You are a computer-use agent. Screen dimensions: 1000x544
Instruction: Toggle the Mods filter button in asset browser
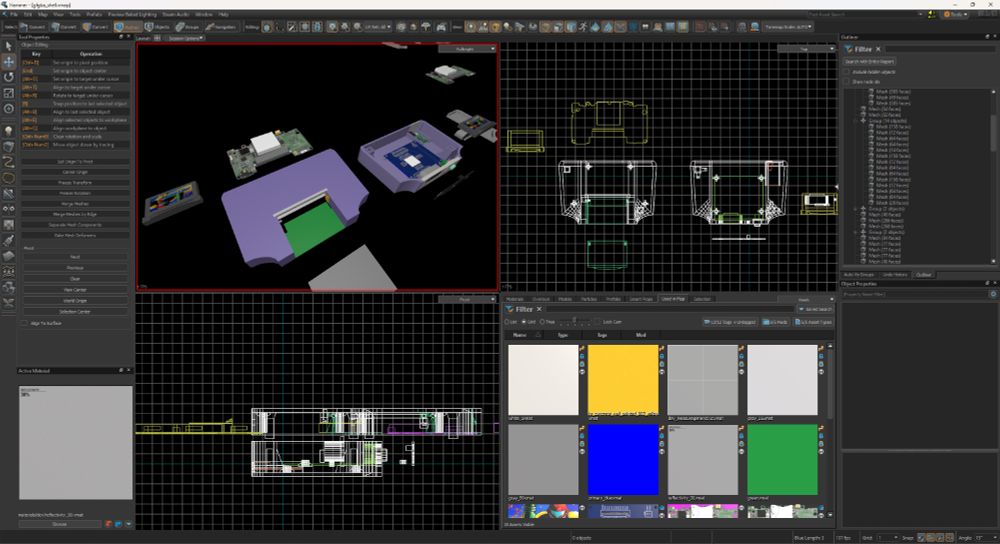(775, 322)
